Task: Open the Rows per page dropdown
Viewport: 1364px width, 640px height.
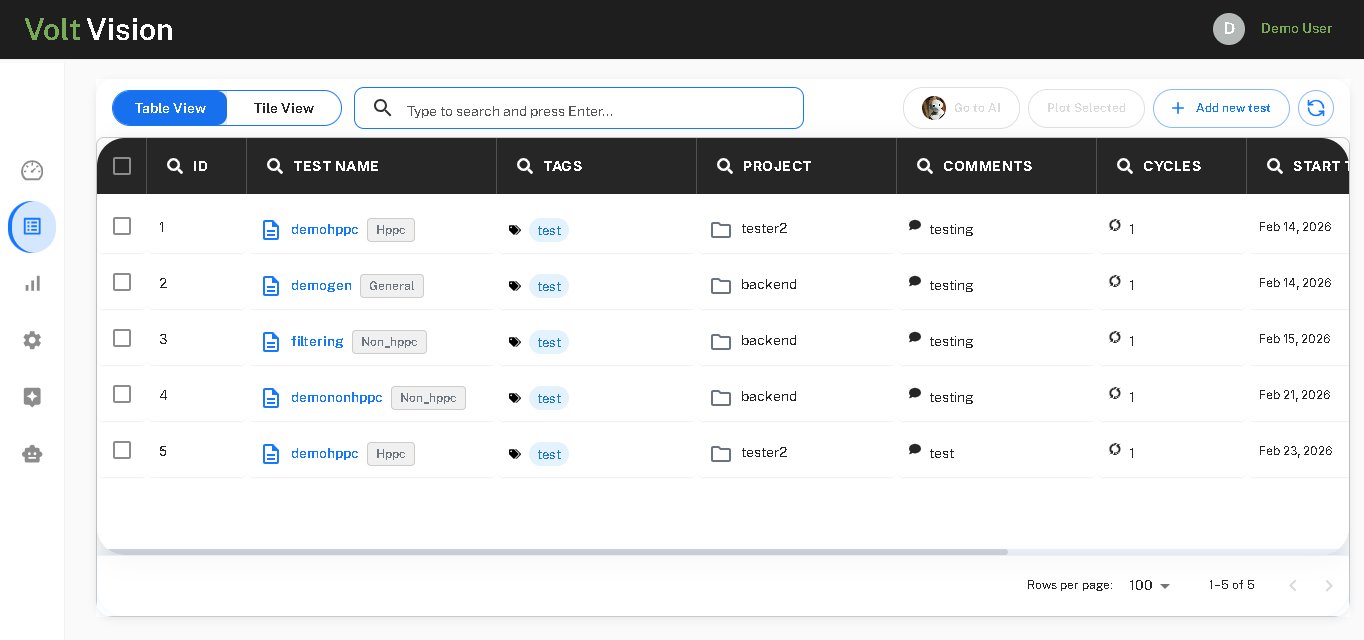Action: (x=1147, y=585)
